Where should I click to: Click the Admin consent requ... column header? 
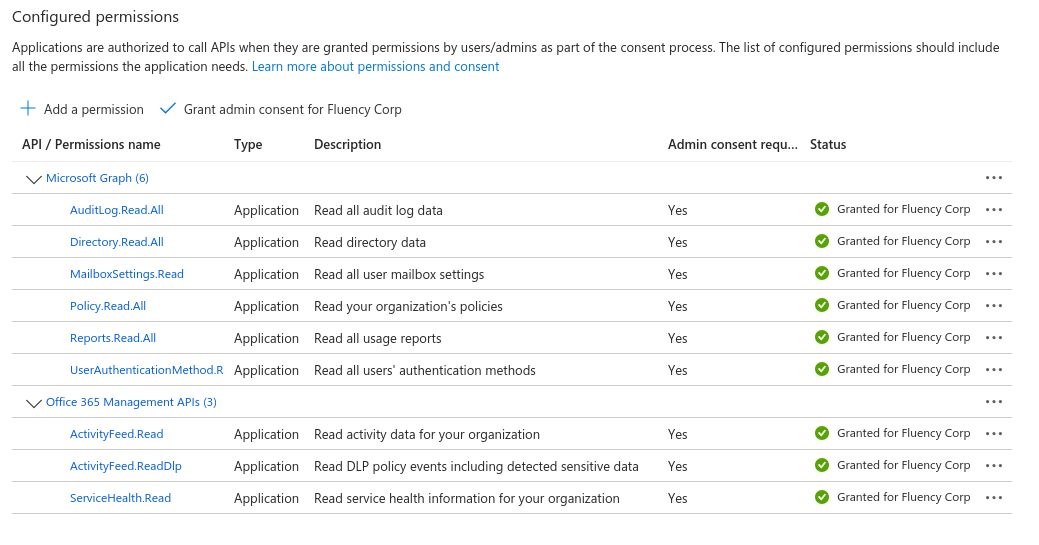tap(732, 145)
